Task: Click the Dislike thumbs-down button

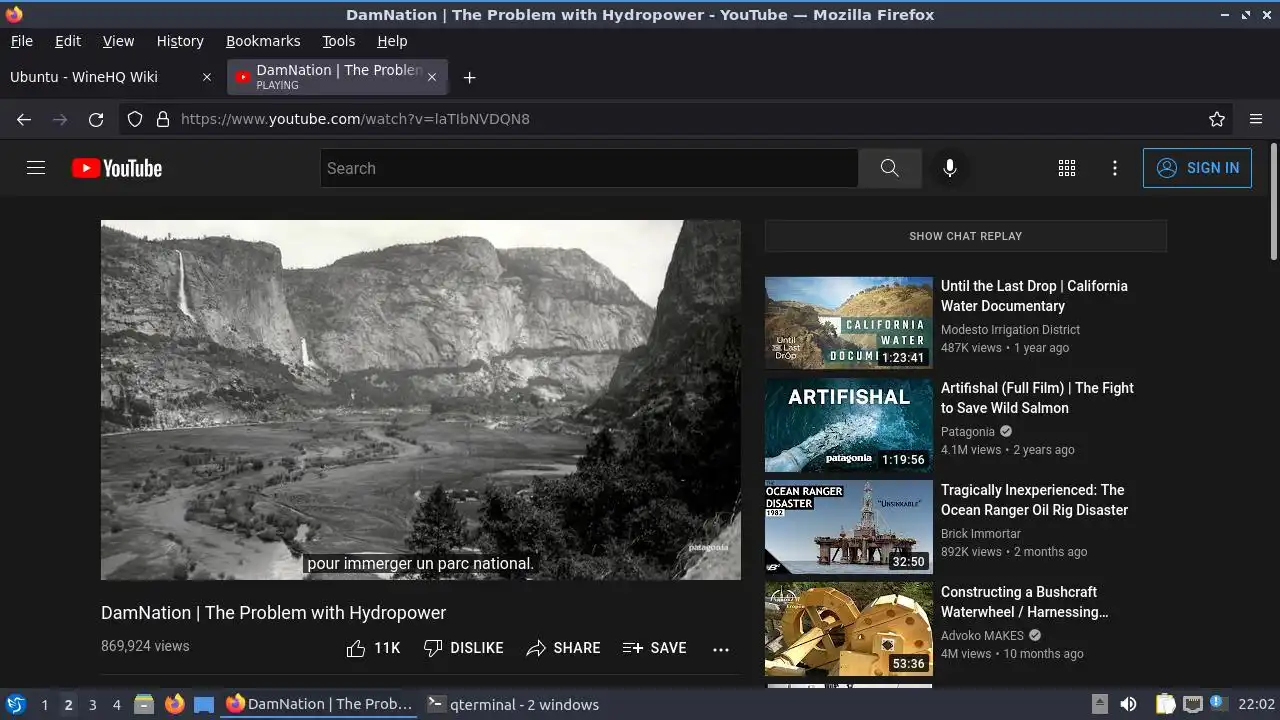Action: click(463, 648)
